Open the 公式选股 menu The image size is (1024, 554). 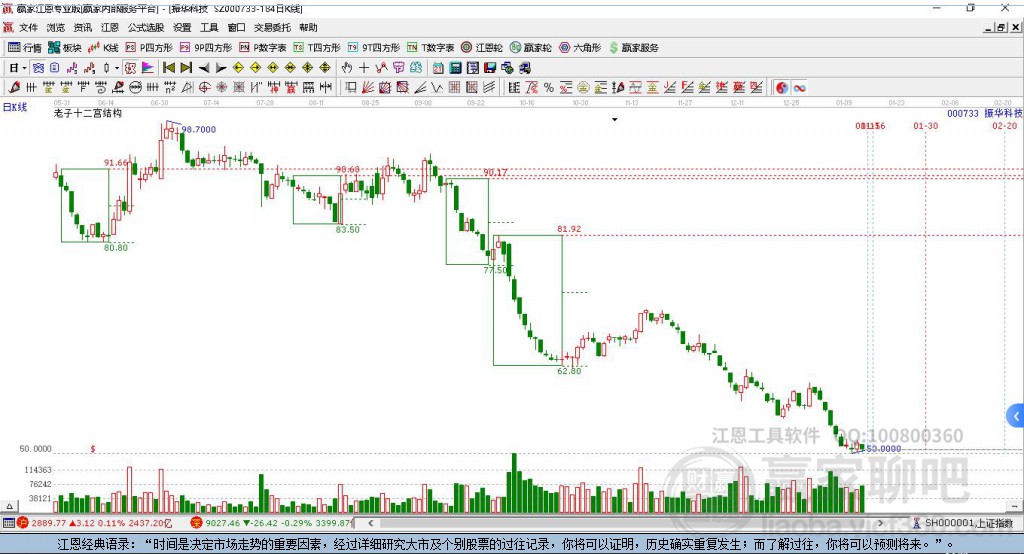pos(146,27)
